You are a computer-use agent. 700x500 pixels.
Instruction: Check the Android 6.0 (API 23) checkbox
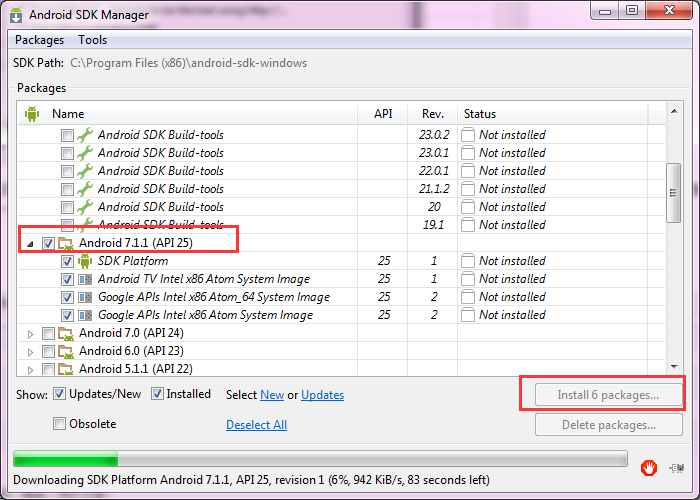coord(48,351)
